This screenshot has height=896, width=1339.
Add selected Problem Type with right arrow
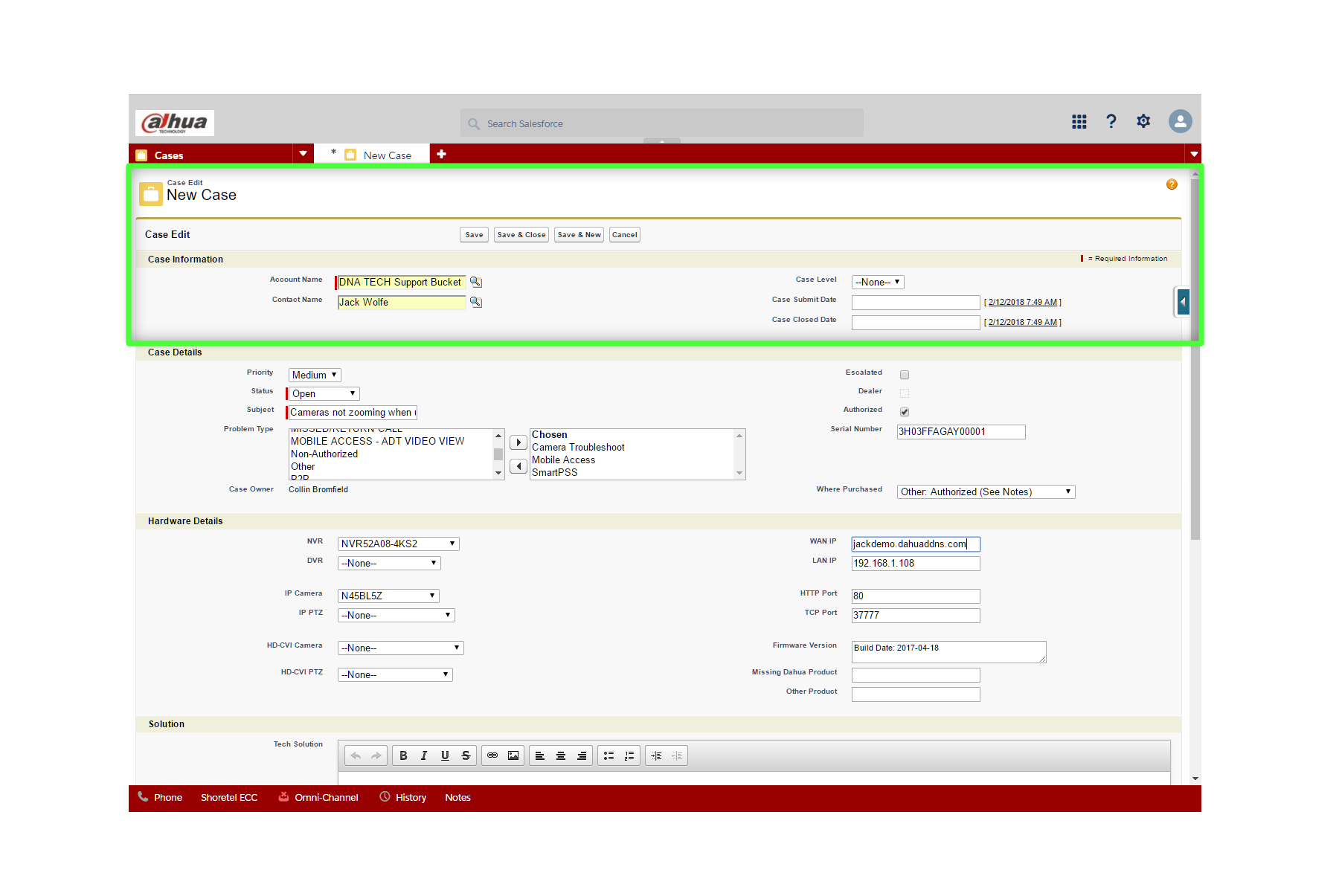point(518,442)
